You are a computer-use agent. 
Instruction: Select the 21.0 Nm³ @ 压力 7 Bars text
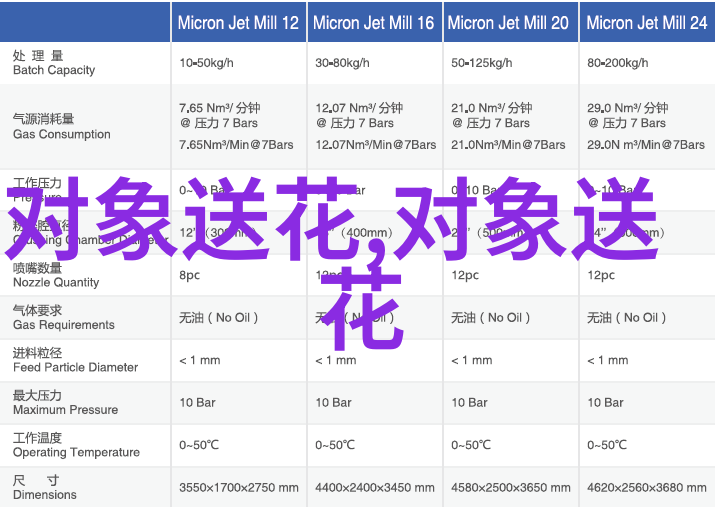[x=491, y=115]
